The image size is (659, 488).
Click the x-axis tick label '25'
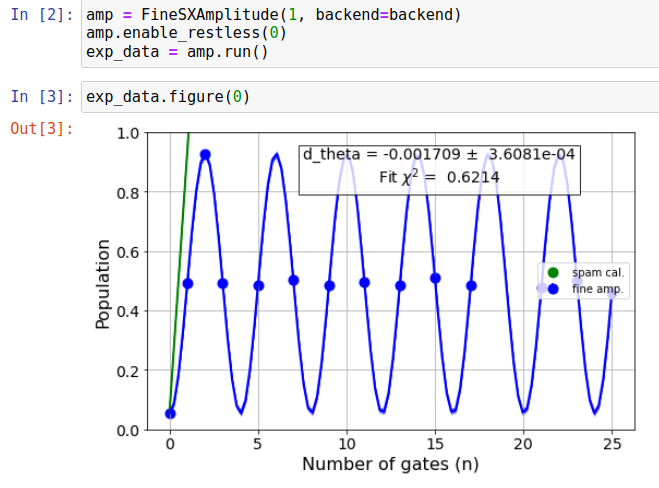tap(612, 444)
